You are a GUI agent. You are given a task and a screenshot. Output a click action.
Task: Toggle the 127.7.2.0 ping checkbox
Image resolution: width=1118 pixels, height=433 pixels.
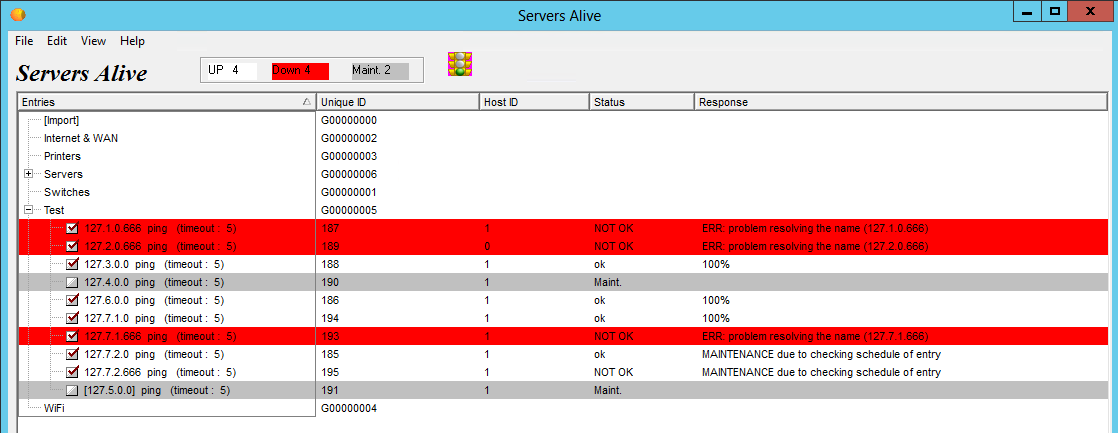72,354
